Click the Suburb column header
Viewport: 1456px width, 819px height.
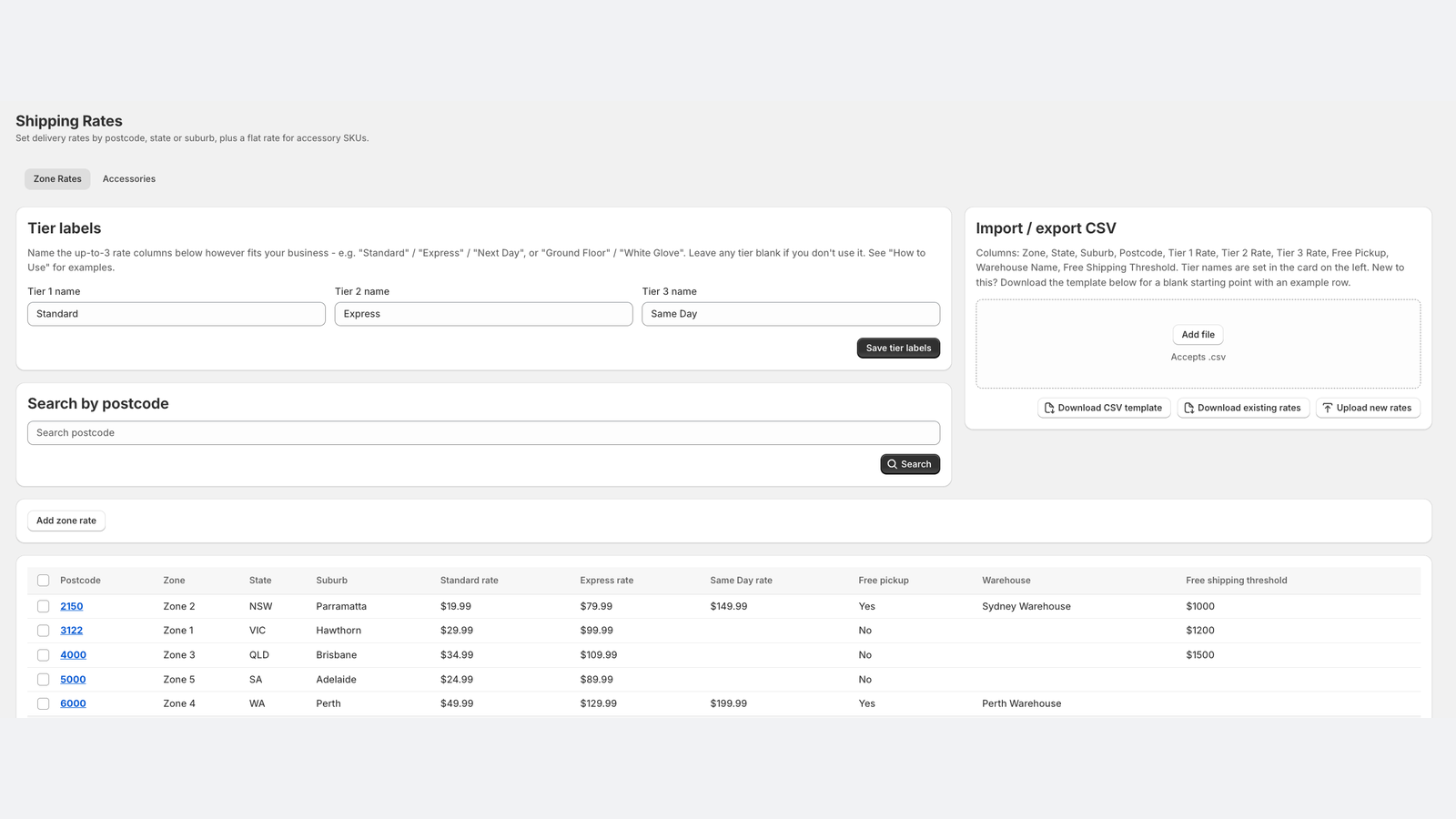[331, 581]
